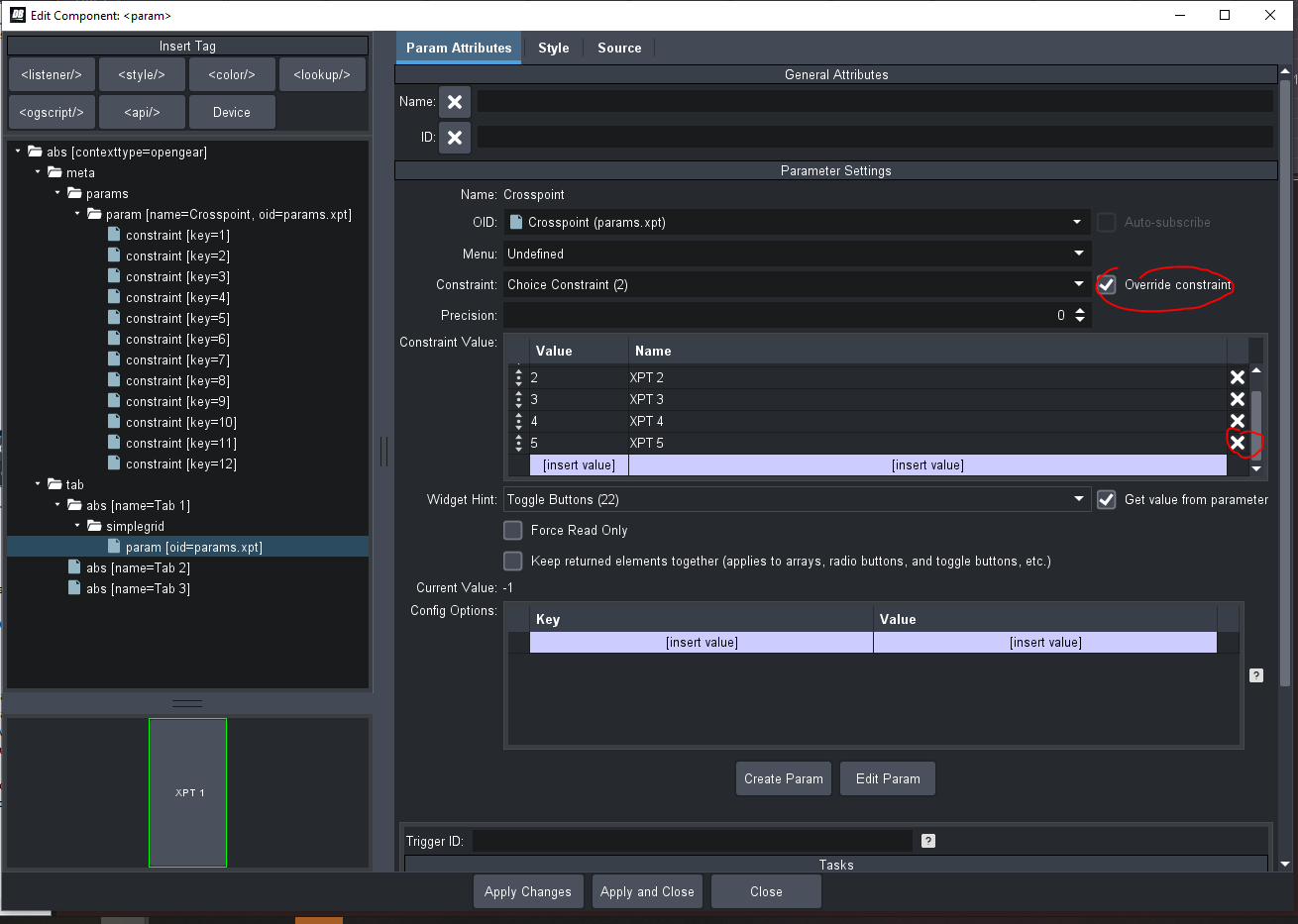Open the OID dropdown
This screenshot has width=1298, height=924.
point(1078,222)
